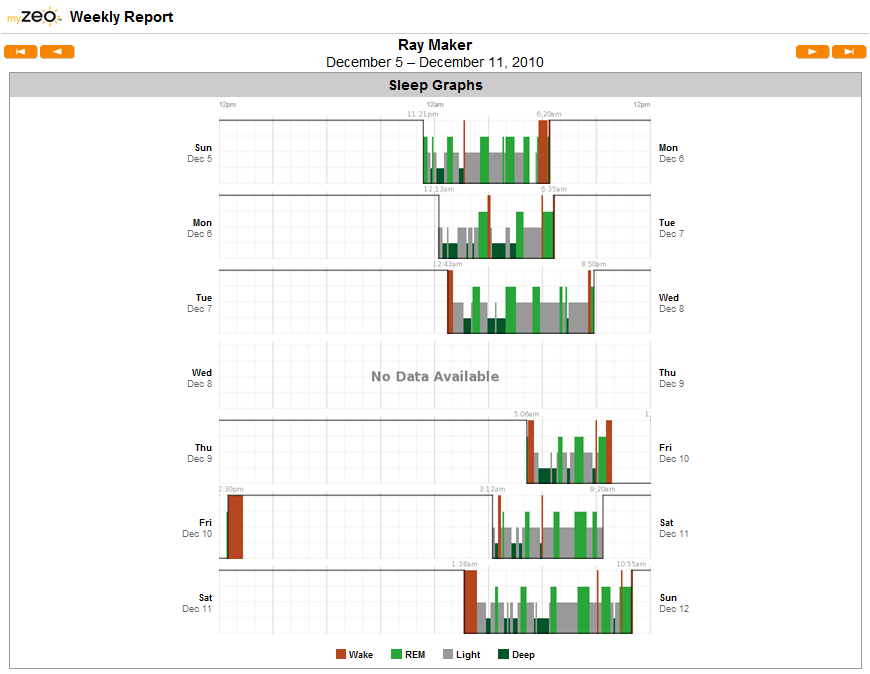The height and width of the screenshot is (674, 870).
Task: Go to previous week arrow button
Action: pyautogui.click(x=57, y=52)
